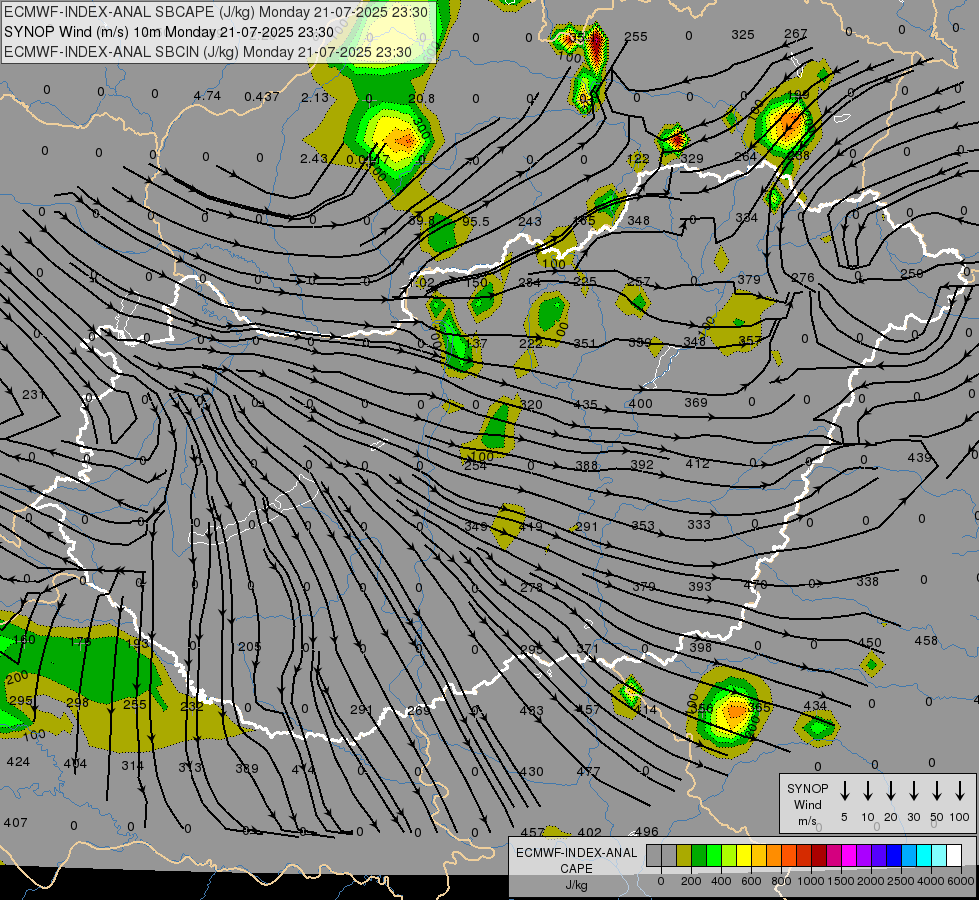Click the map value '412'
Viewport: 979px width, 900px height.
[x=697, y=463]
